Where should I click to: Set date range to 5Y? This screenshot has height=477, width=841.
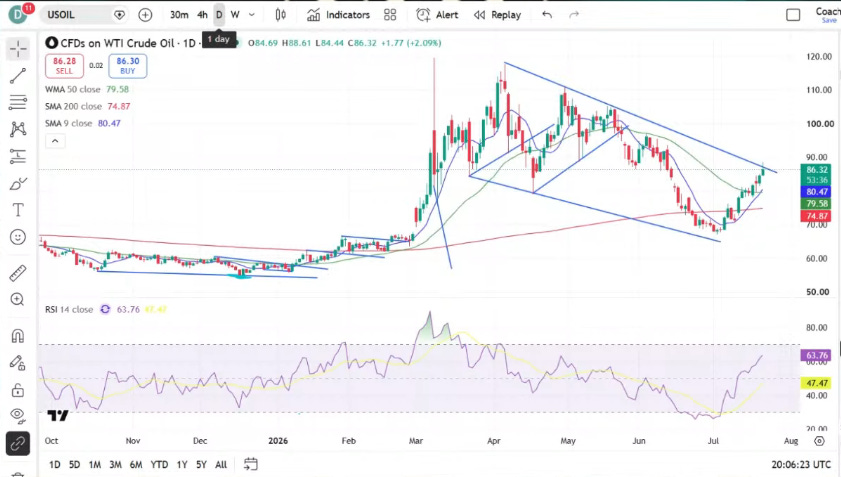(x=201, y=465)
